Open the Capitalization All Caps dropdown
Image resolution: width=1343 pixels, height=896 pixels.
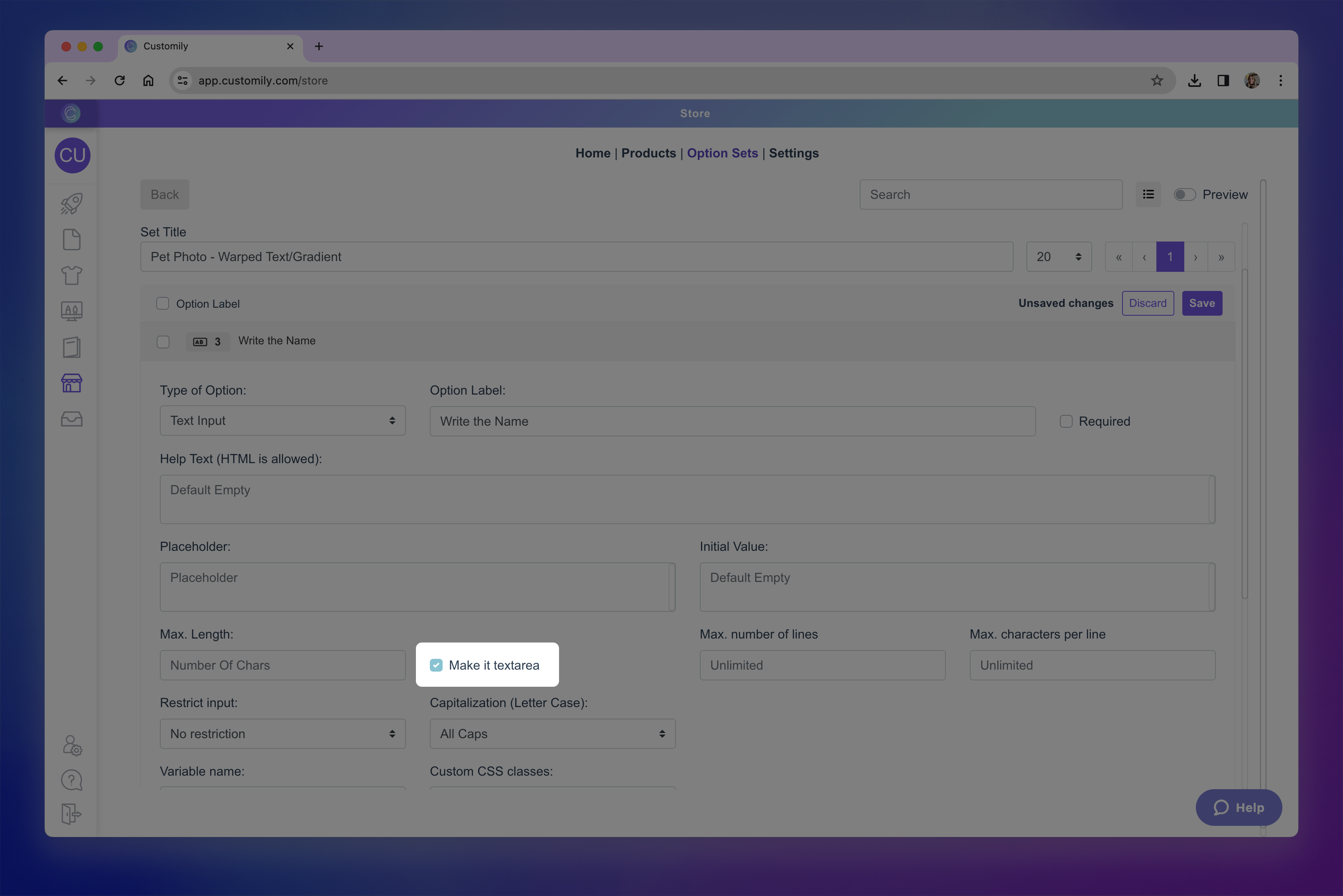[552, 734]
